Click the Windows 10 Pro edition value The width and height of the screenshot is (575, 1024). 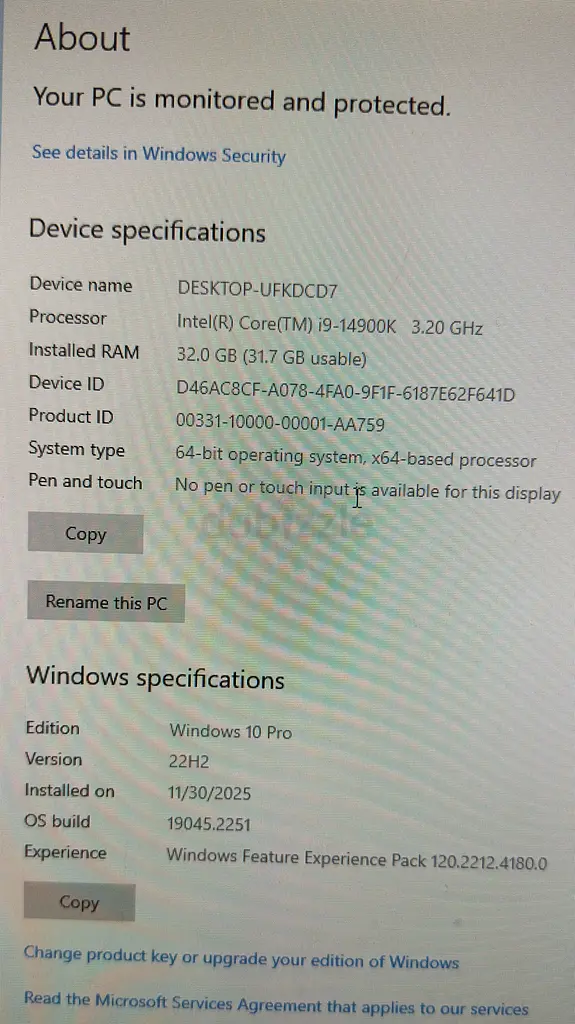pos(231,731)
